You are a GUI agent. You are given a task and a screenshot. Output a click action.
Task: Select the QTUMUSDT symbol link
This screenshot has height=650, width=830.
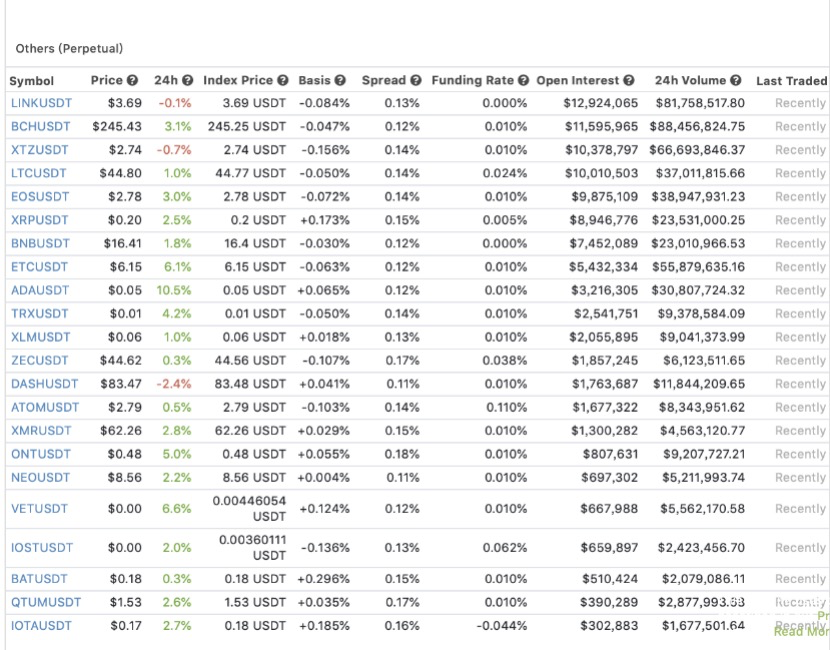coord(46,602)
